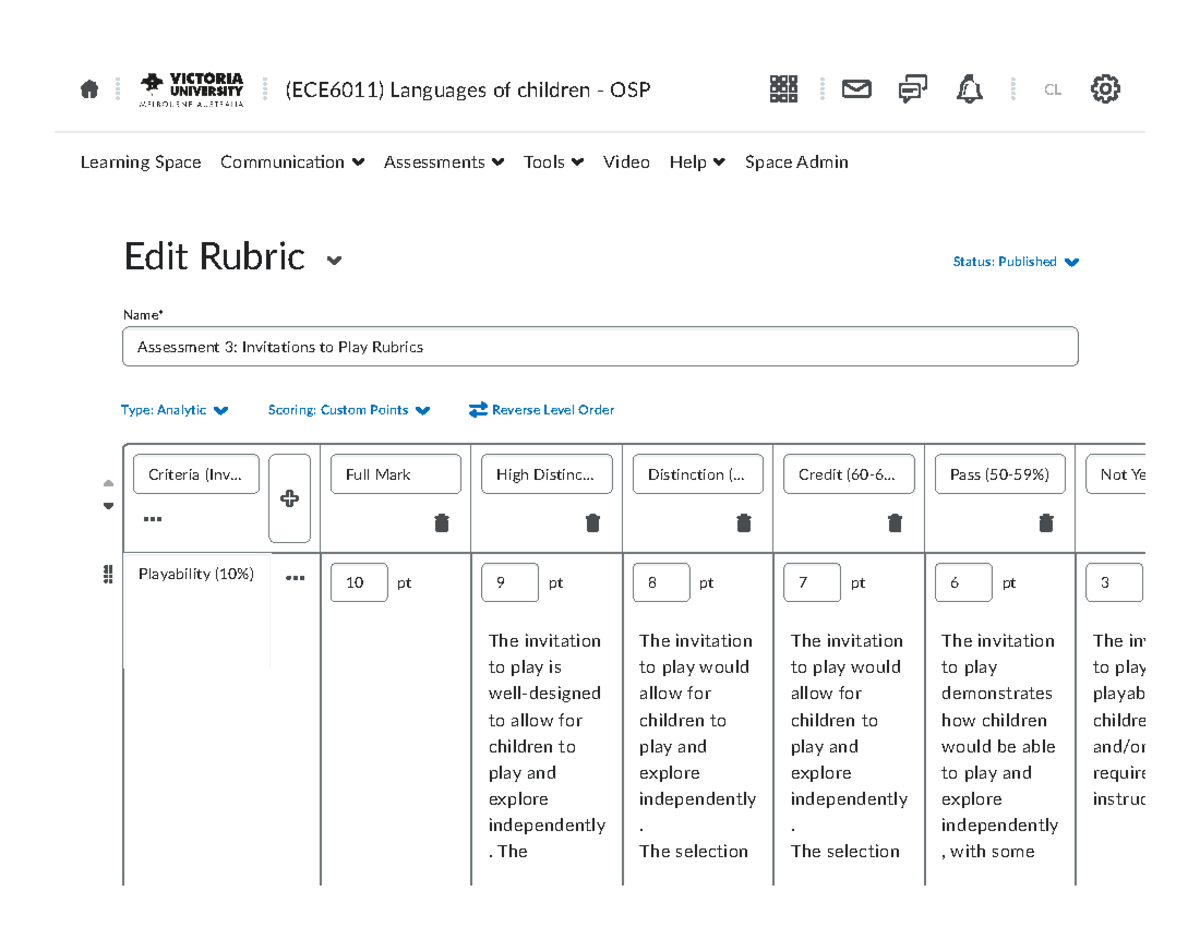The height and width of the screenshot is (927, 1200).
Task: Delete the Full Mark level via trash icon
Action: 441,523
